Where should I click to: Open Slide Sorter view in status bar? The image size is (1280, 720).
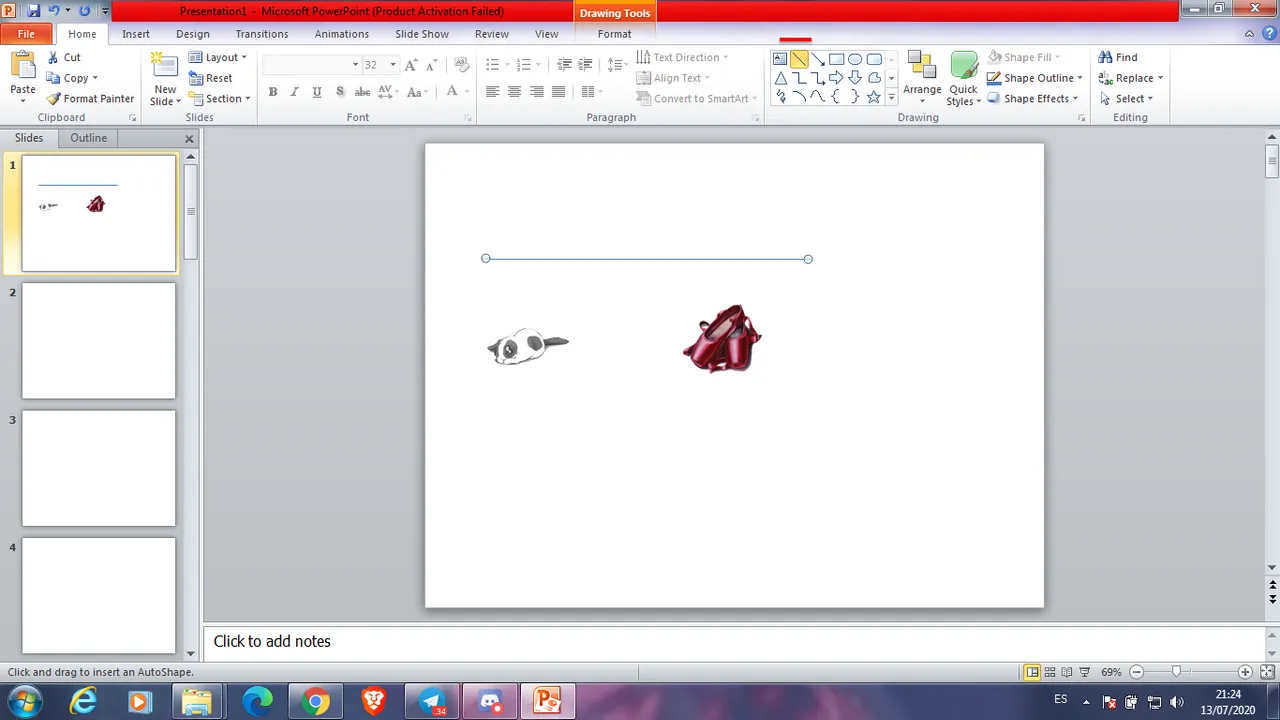[x=1050, y=672]
